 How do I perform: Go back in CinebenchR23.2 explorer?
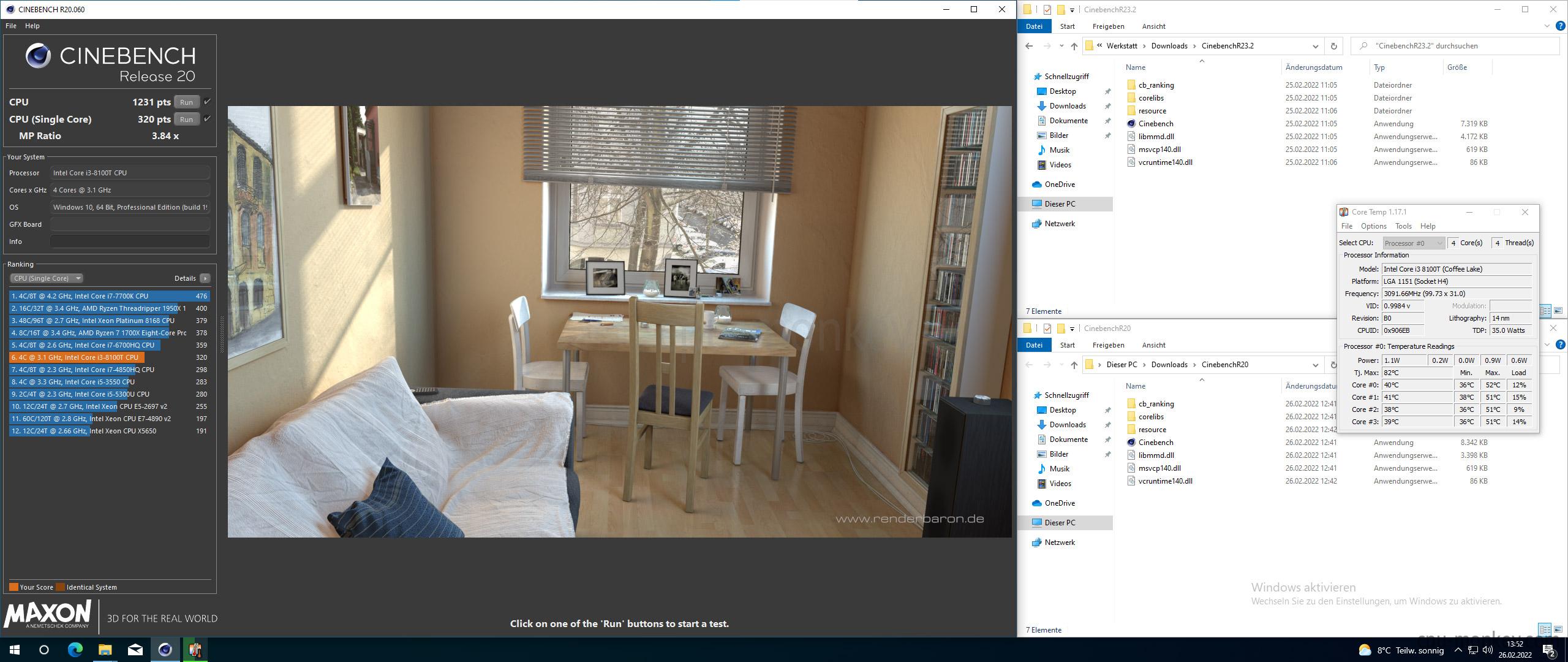click(x=1029, y=46)
